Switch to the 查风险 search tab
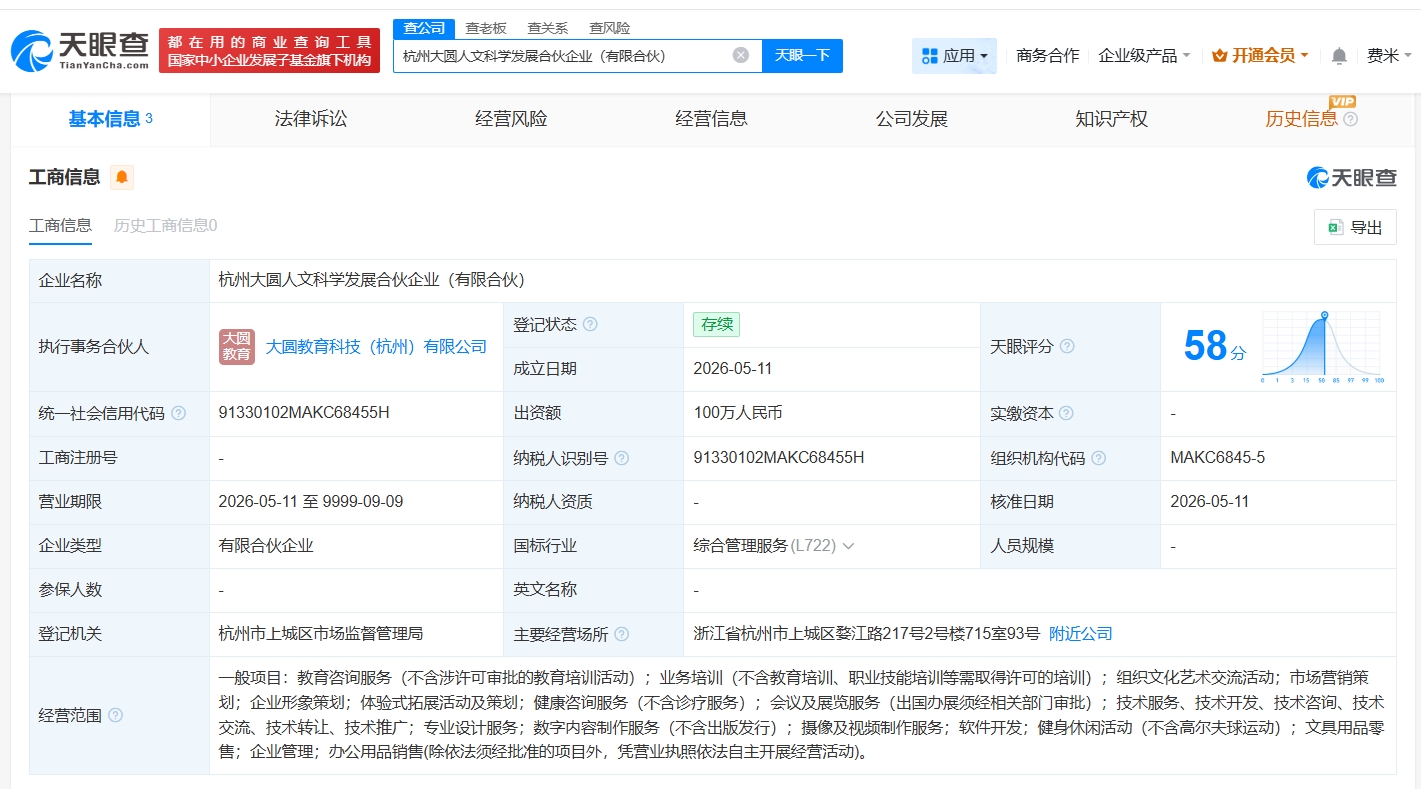The height and width of the screenshot is (789, 1421). [610, 28]
